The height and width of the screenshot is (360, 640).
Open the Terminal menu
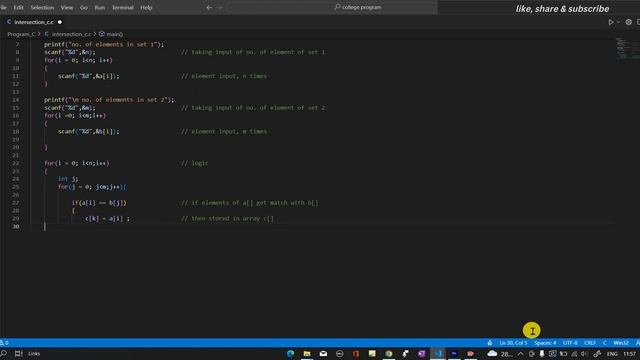122,7
